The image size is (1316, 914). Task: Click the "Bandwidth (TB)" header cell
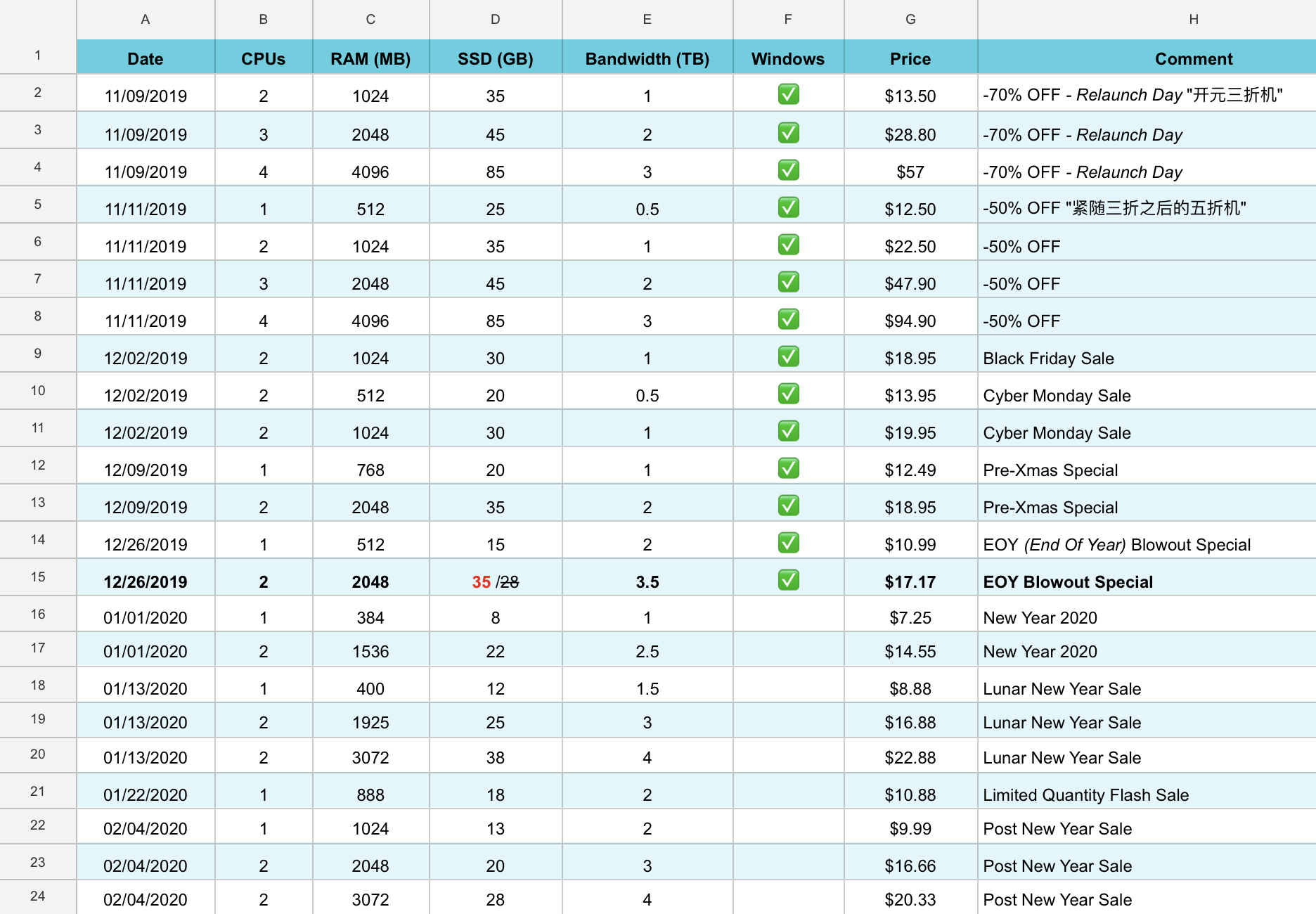point(647,57)
